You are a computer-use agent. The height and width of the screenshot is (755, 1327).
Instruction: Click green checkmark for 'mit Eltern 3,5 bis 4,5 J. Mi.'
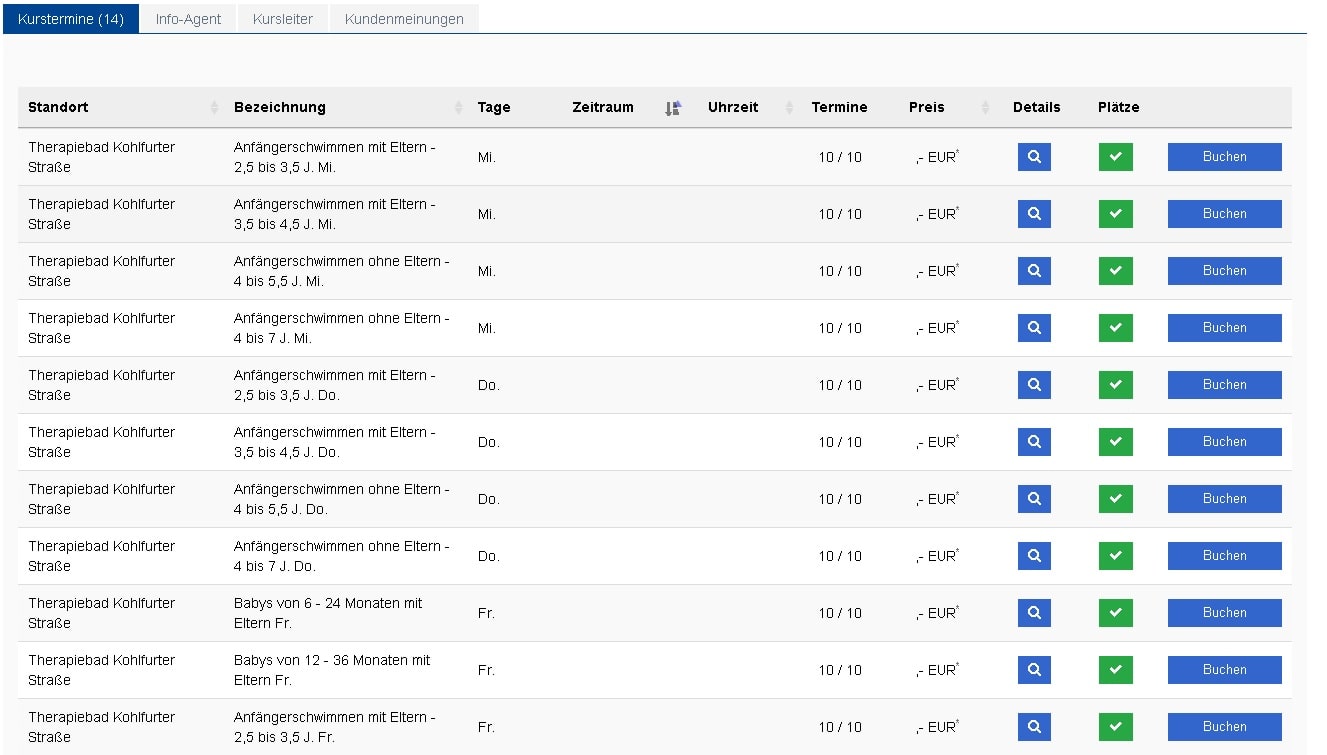pyautogui.click(x=1115, y=214)
